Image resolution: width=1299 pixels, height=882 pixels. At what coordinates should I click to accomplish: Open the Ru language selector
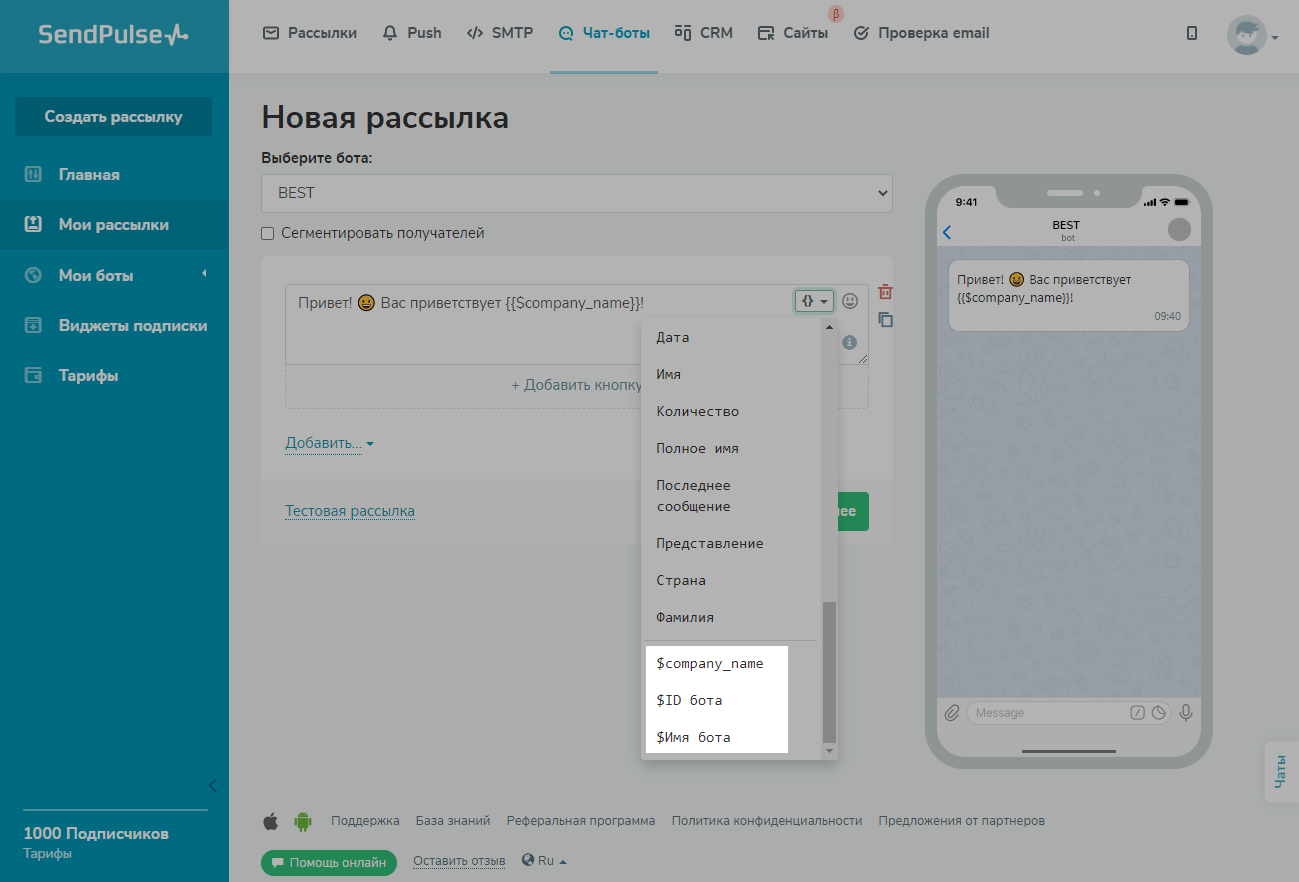point(544,860)
